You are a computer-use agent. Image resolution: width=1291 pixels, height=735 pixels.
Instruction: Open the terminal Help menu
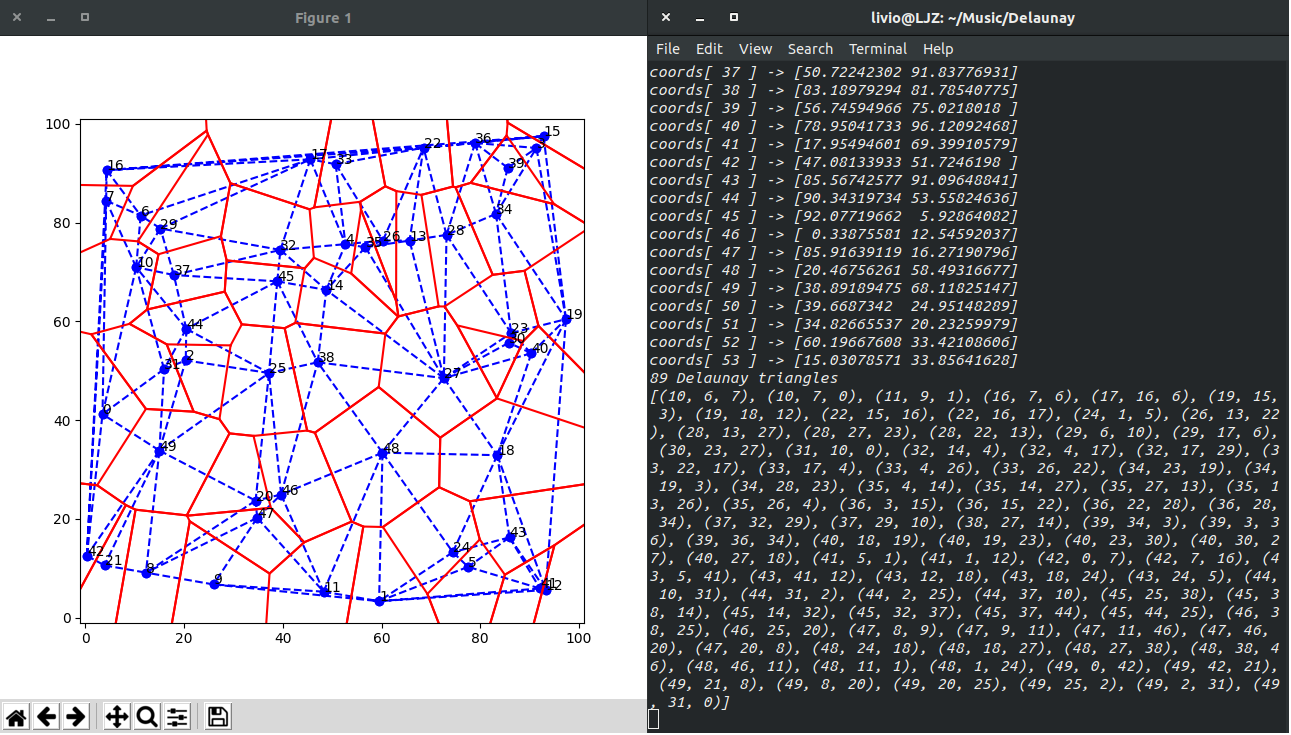[x=938, y=49]
